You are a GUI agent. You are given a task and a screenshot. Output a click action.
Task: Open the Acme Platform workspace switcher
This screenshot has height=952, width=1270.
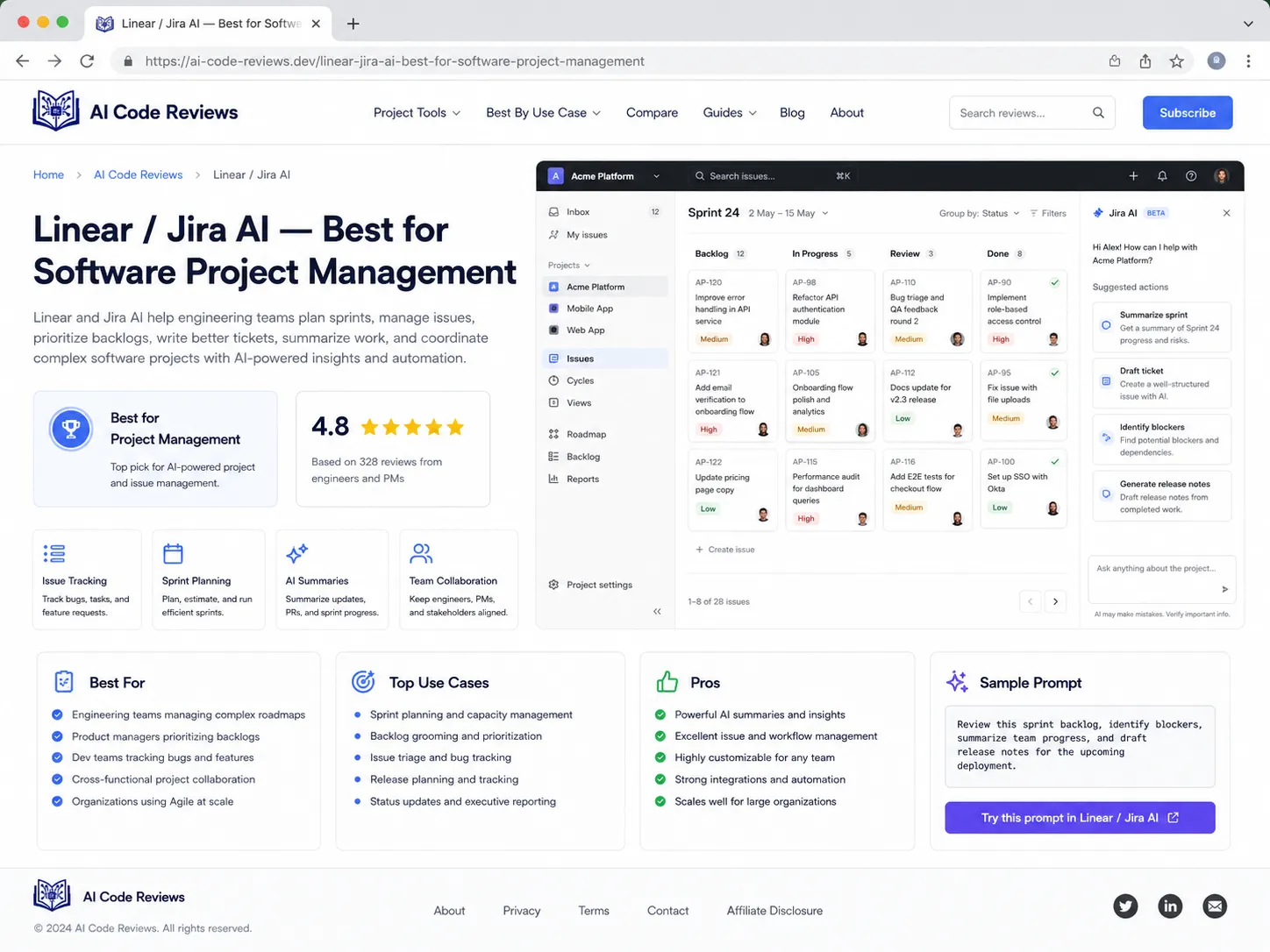tap(603, 176)
